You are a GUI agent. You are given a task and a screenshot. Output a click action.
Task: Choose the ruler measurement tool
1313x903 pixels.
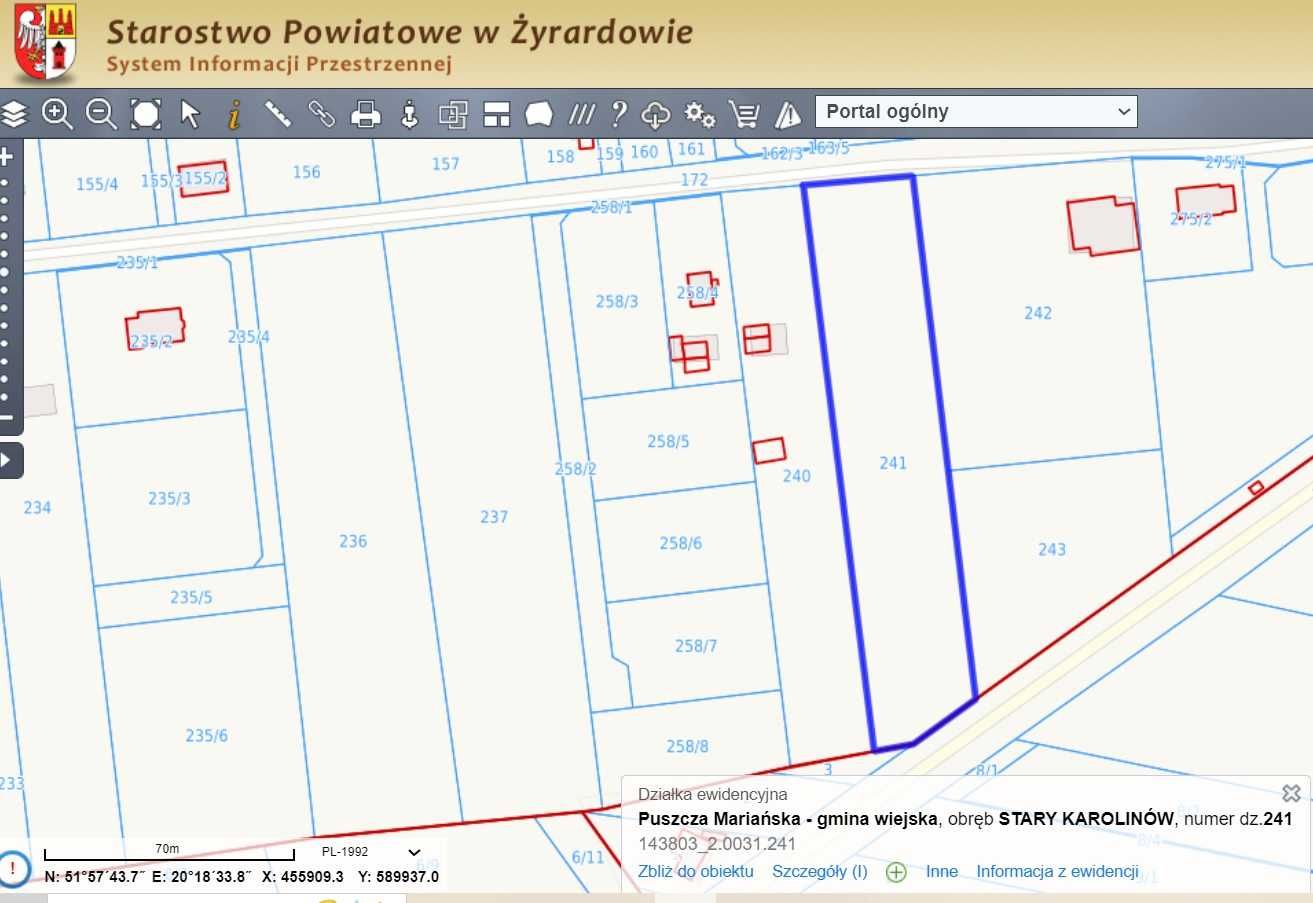278,113
